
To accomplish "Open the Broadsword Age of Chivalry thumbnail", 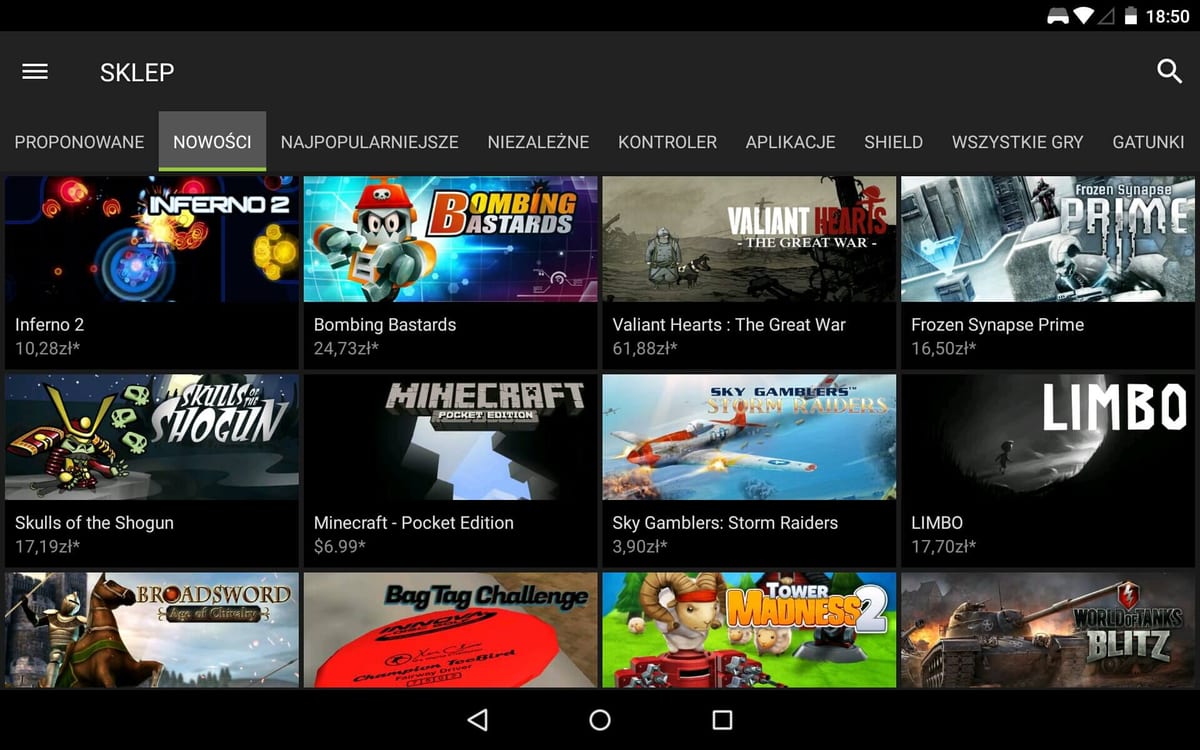I will click(152, 630).
